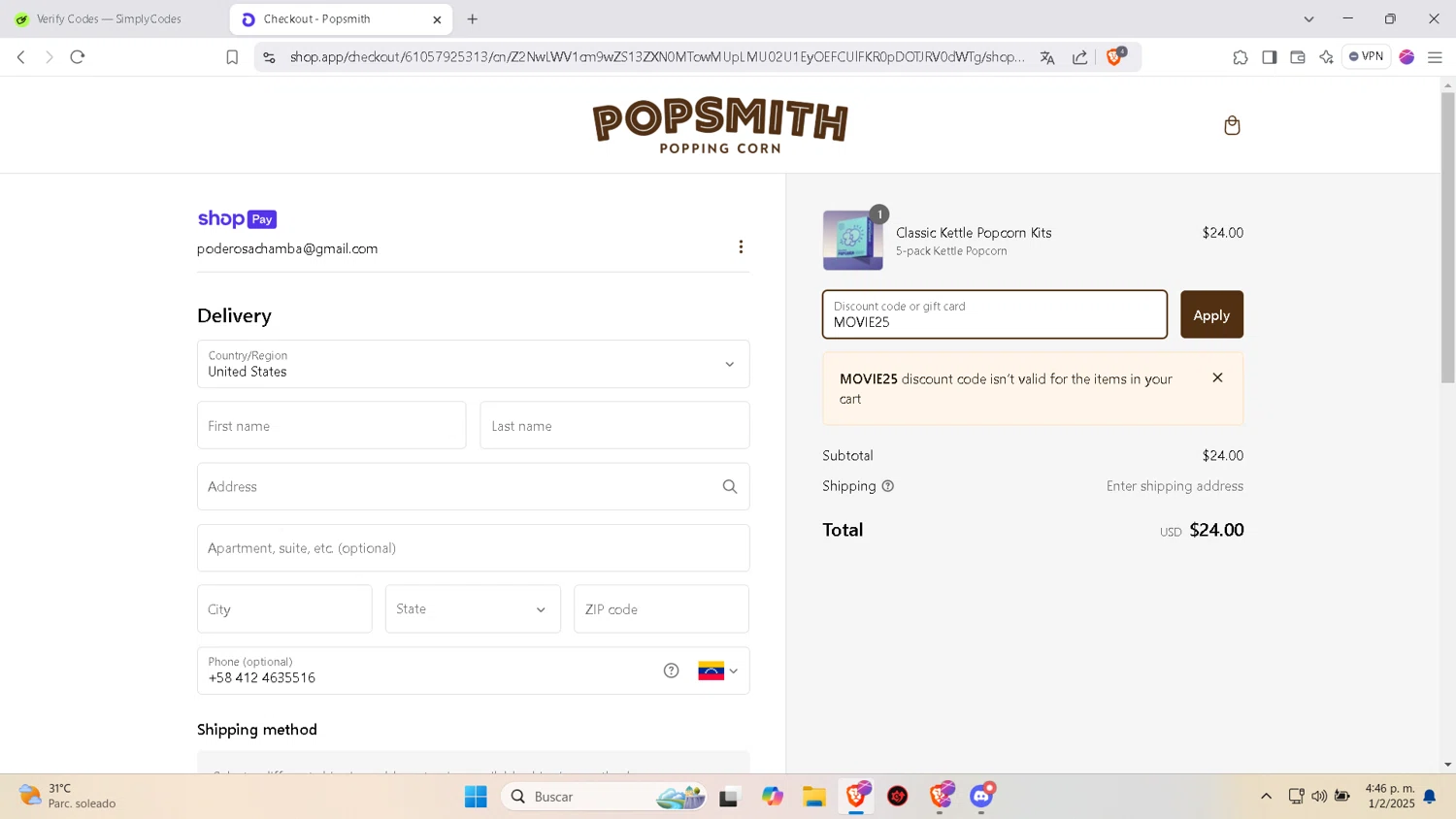This screenshot has width=1456, height=819.
Task: Open the shopping bag cart icon
Action: coord(1232,125)
